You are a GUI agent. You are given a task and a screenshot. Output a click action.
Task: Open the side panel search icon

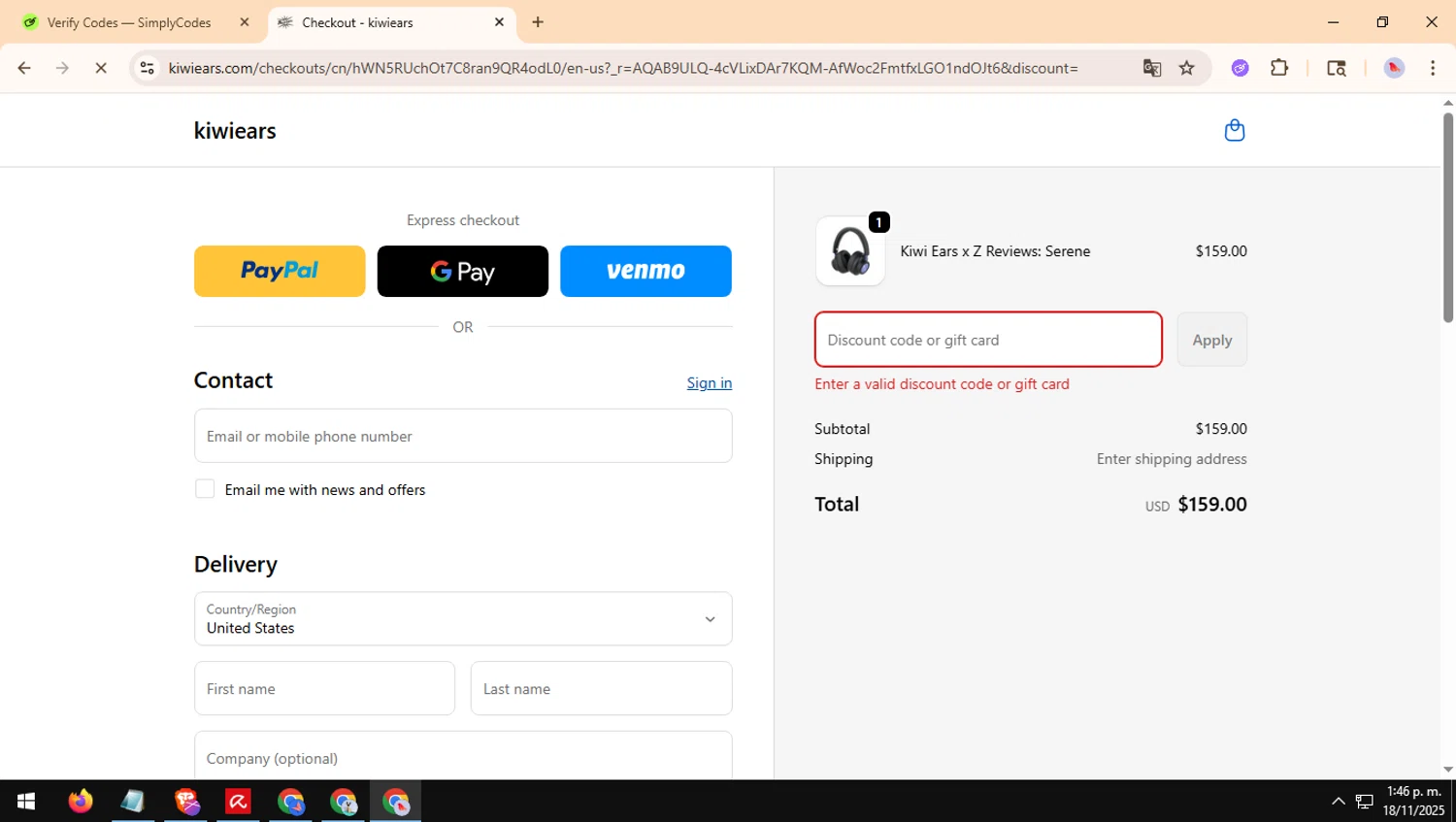point(1337,68)
